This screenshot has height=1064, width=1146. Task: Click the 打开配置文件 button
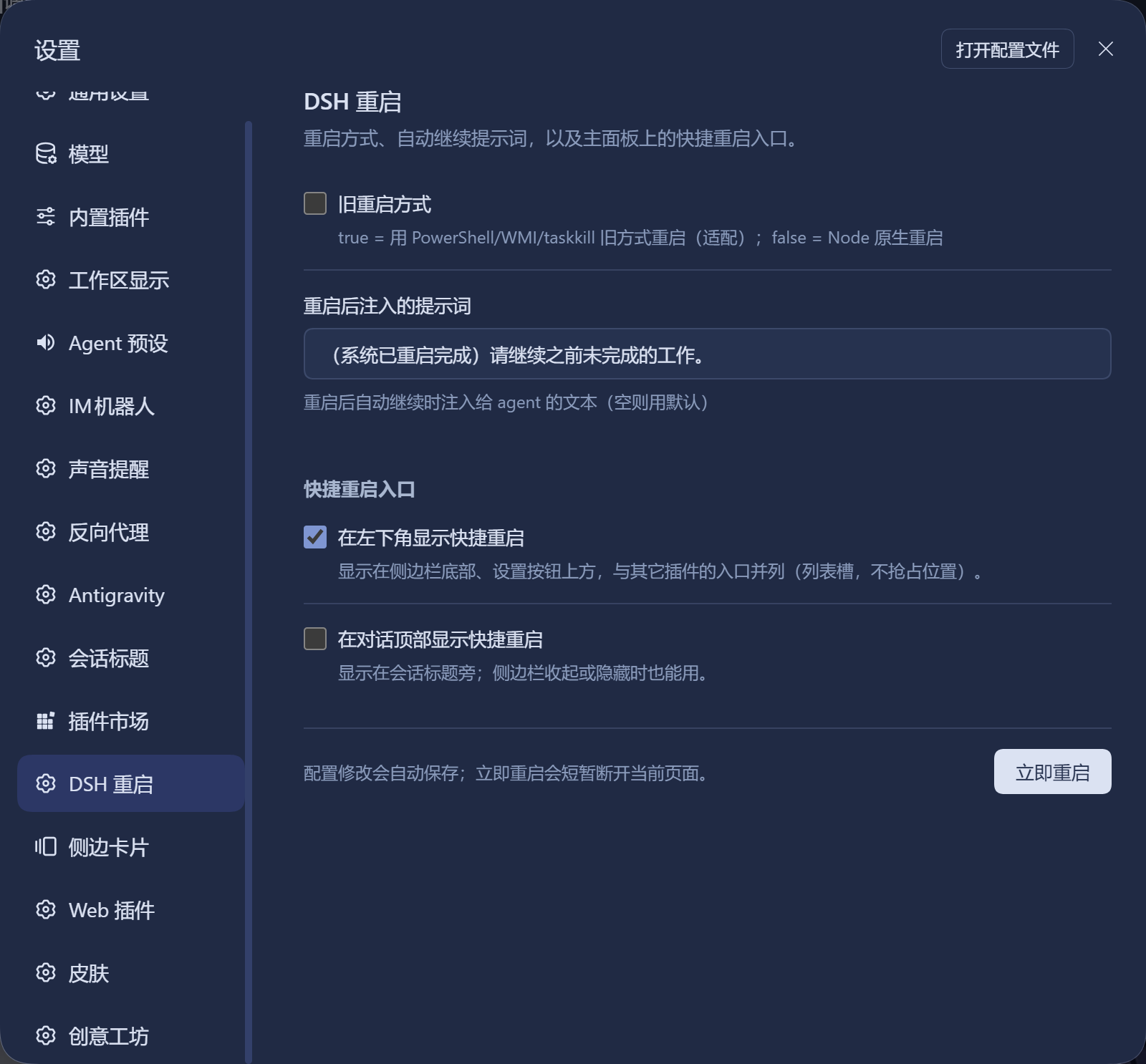1007,49
